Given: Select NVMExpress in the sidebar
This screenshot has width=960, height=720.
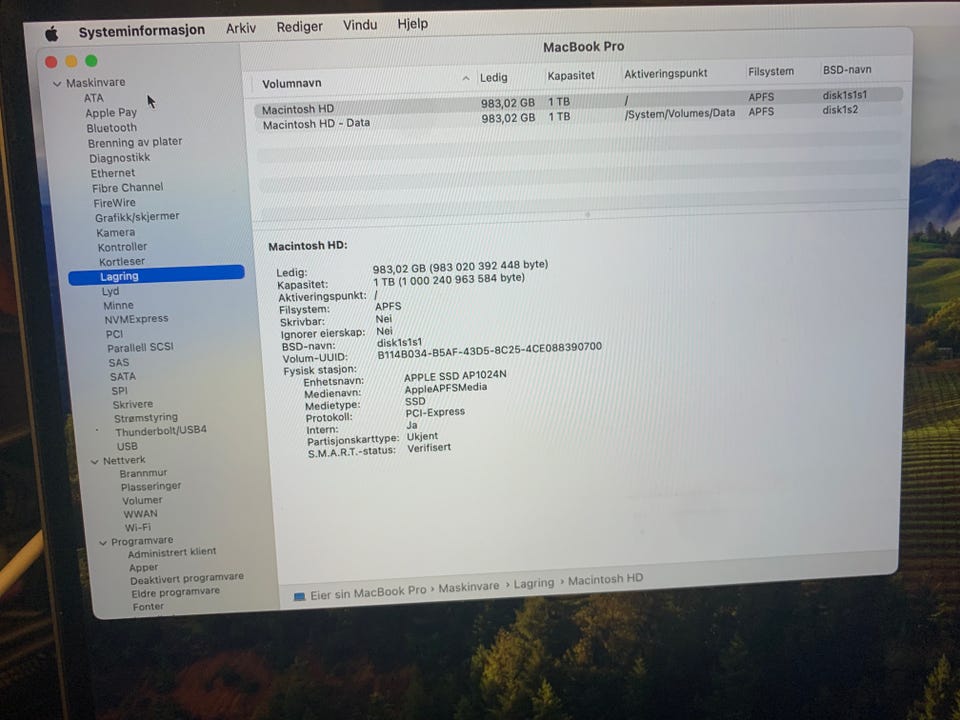Looking at the screenshot, I should click(136, 319).
